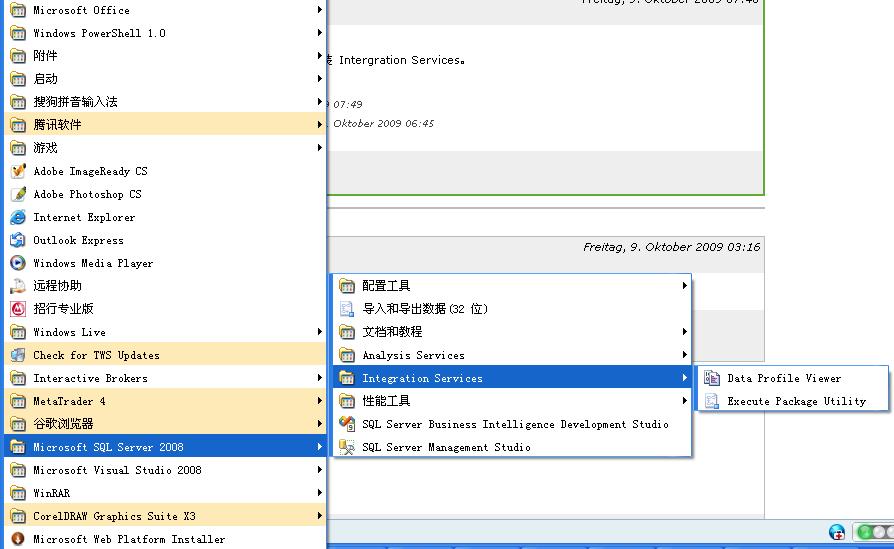The width and height of the screenshot is (894, 549).
Task: Open SQL Server Business Intelligence Development Studio
Action: [515, 424]
